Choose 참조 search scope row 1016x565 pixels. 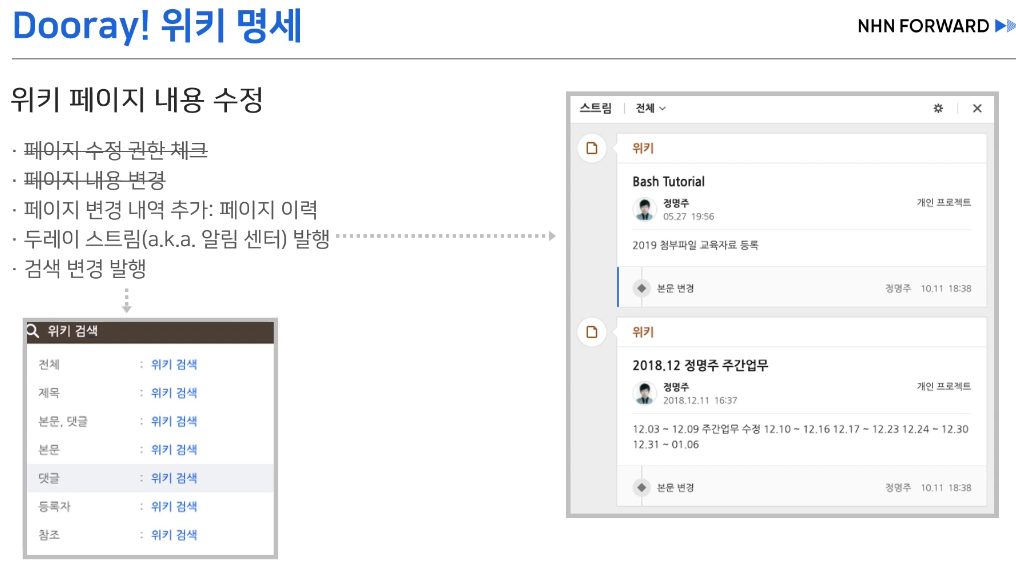(x=150, y=535)
